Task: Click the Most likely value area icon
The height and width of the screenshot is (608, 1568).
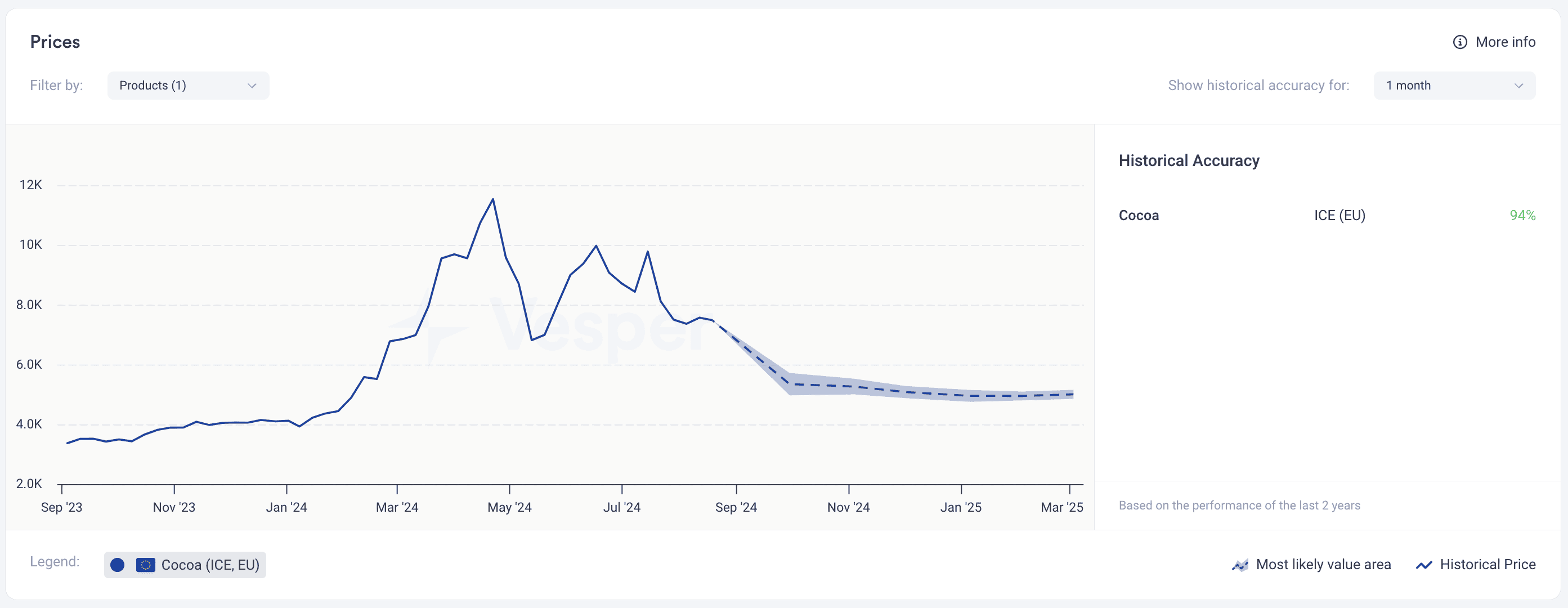Action: (1240, 565)
